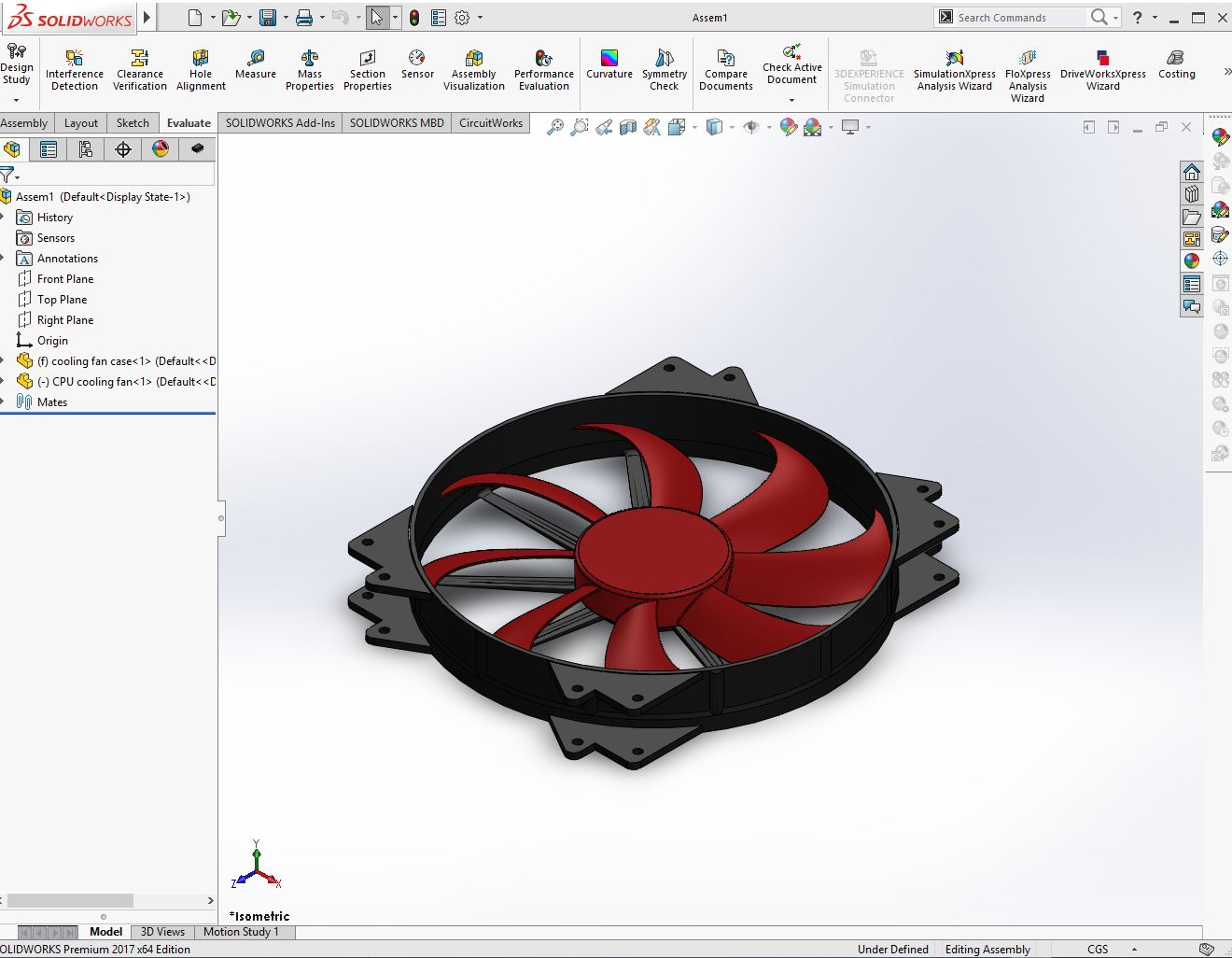Expand Check Active Document dropdown arrow
The height and width of the screenshot is (958, 1232).
point(791,100)
